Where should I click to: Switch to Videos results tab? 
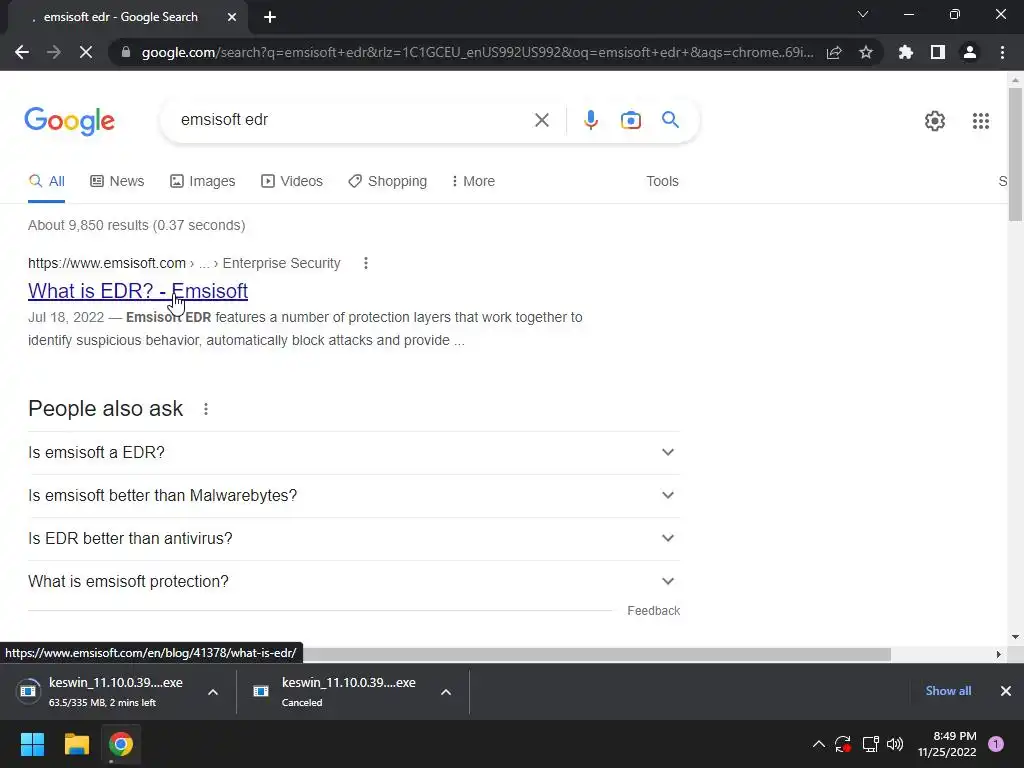click(292, 182)
